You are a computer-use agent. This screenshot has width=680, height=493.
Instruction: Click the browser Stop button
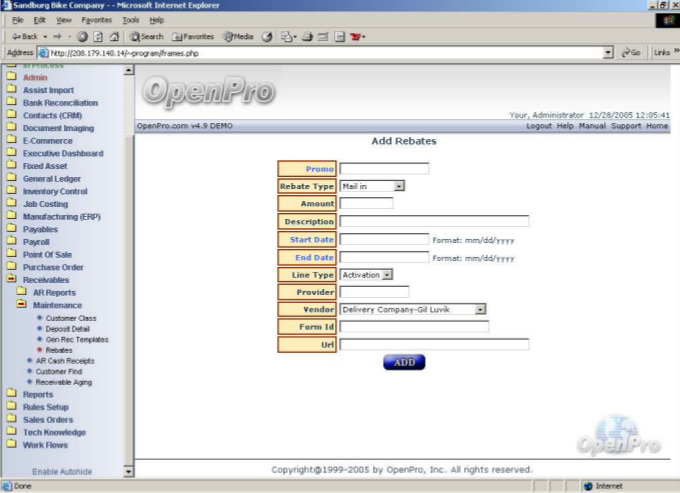(82, 36)
